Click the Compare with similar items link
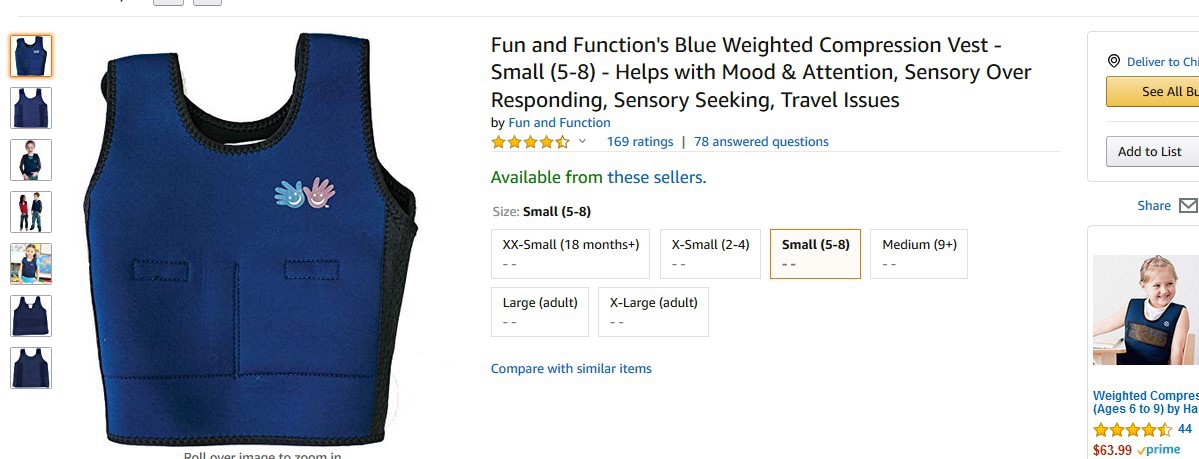 (571, 369)
